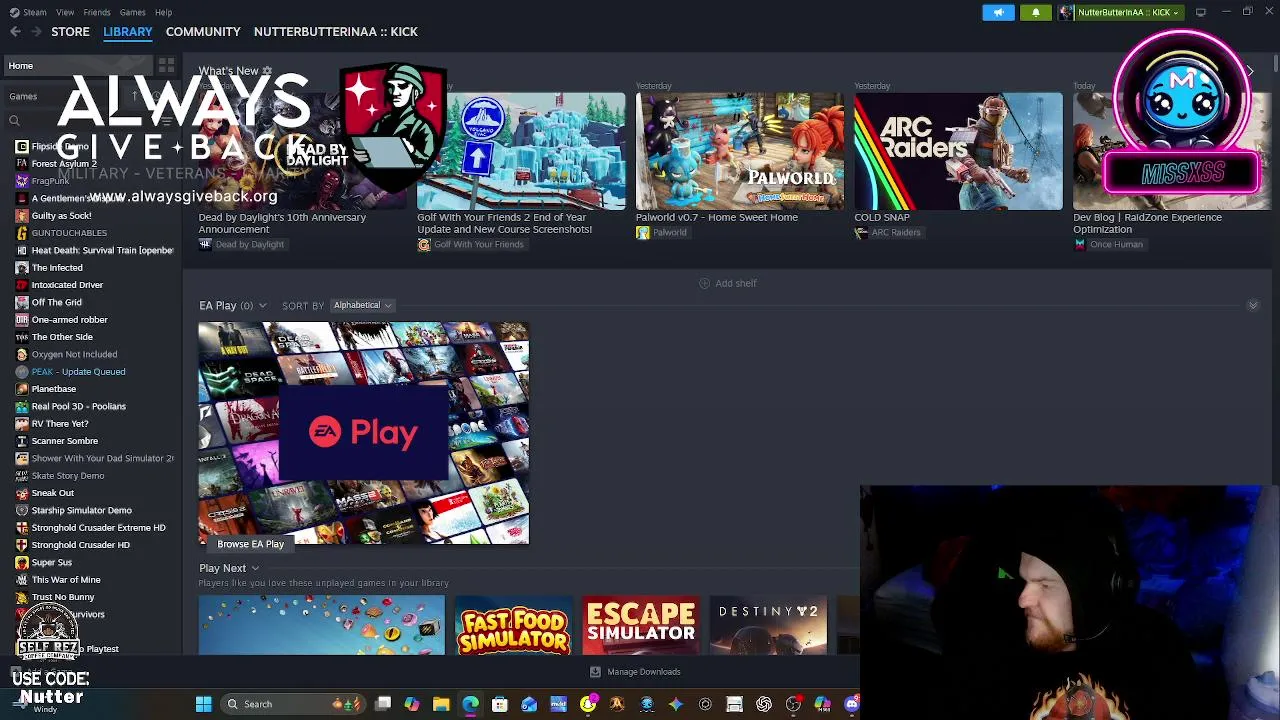This screenshot has width=1280, height=720.
Task: Click the library search magnifier icon
Action: point(14,121)
